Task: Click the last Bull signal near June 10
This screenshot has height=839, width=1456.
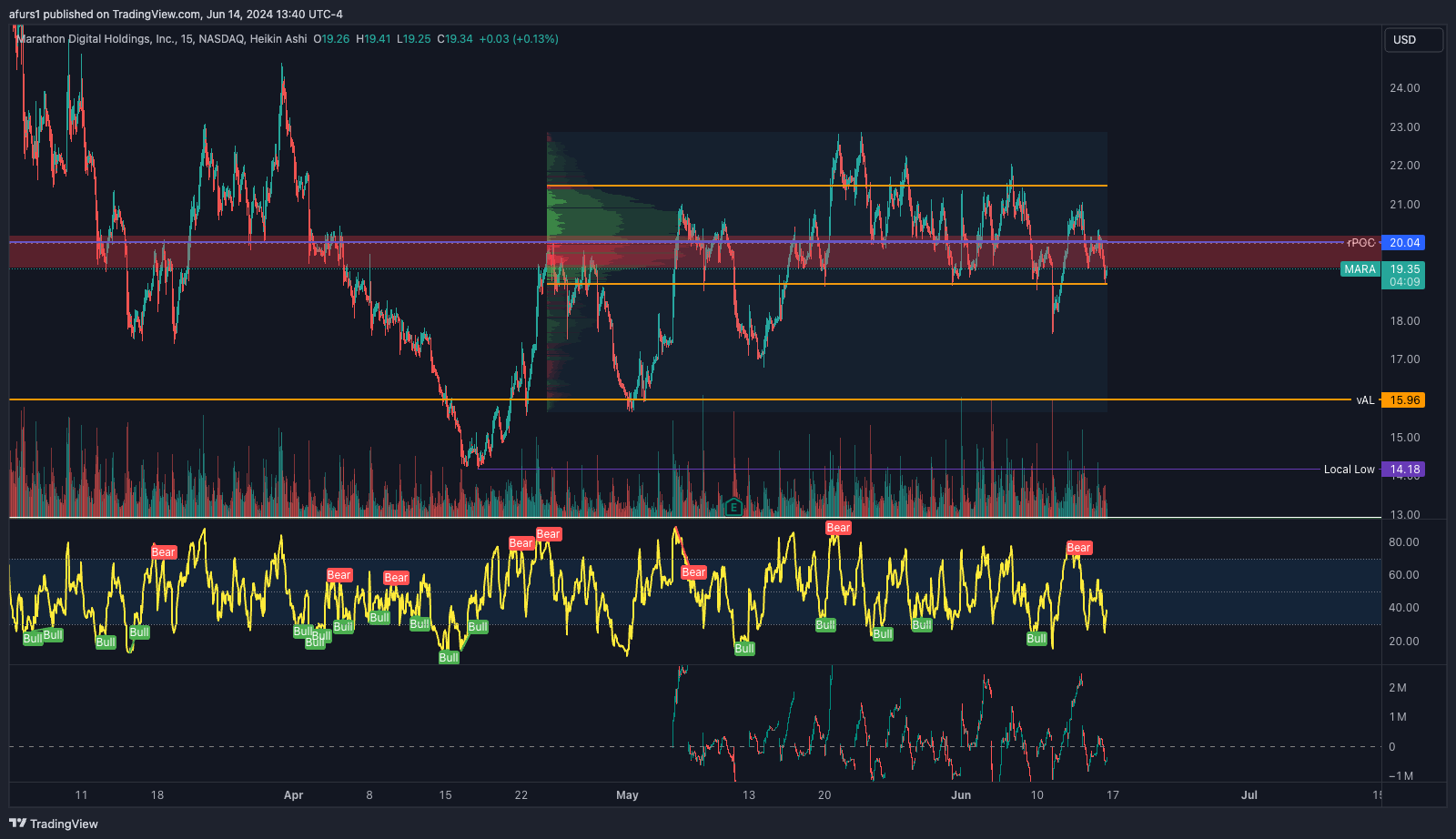Action: (x=1036, y=639)
